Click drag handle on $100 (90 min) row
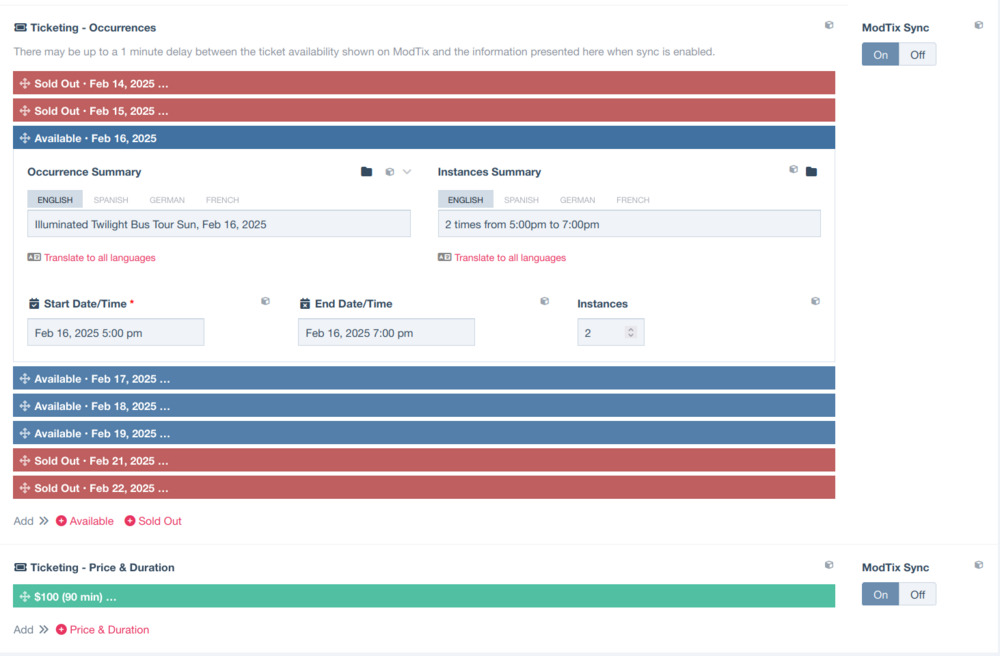This screenshot has height=656, width=1000. (25, 597)
